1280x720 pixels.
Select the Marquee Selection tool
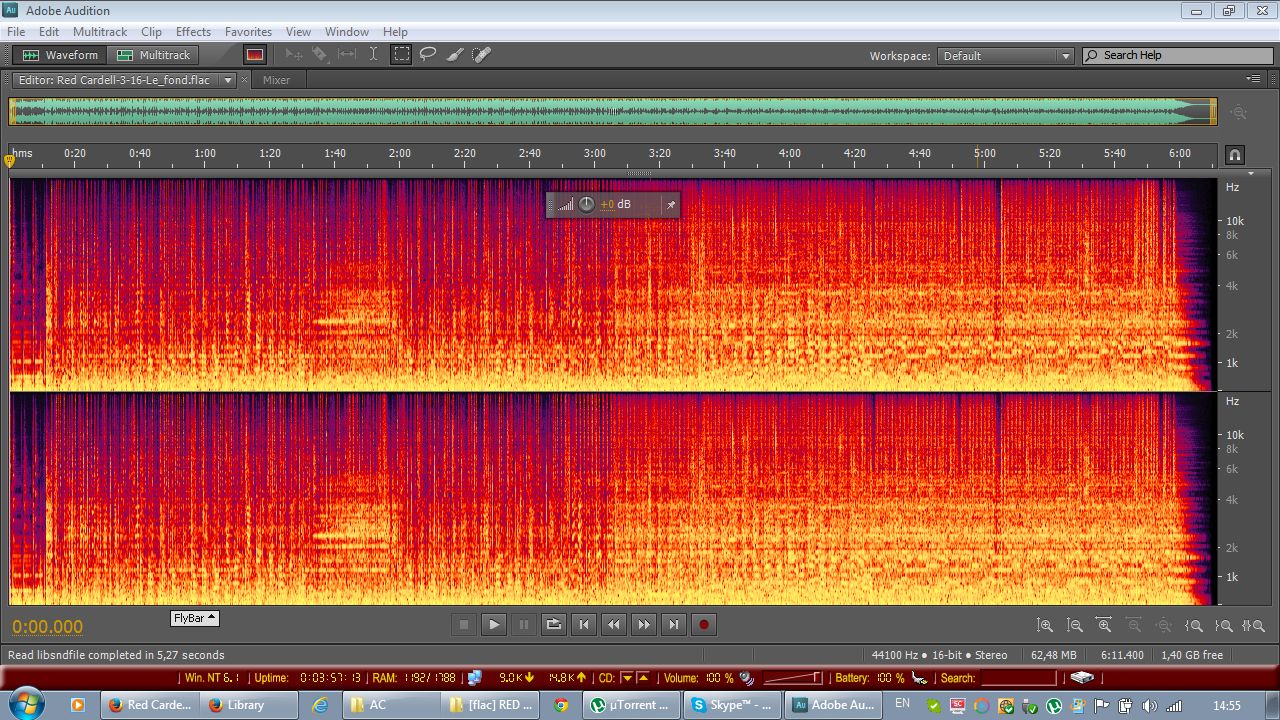pyautogui.click(x=401, y=55)
